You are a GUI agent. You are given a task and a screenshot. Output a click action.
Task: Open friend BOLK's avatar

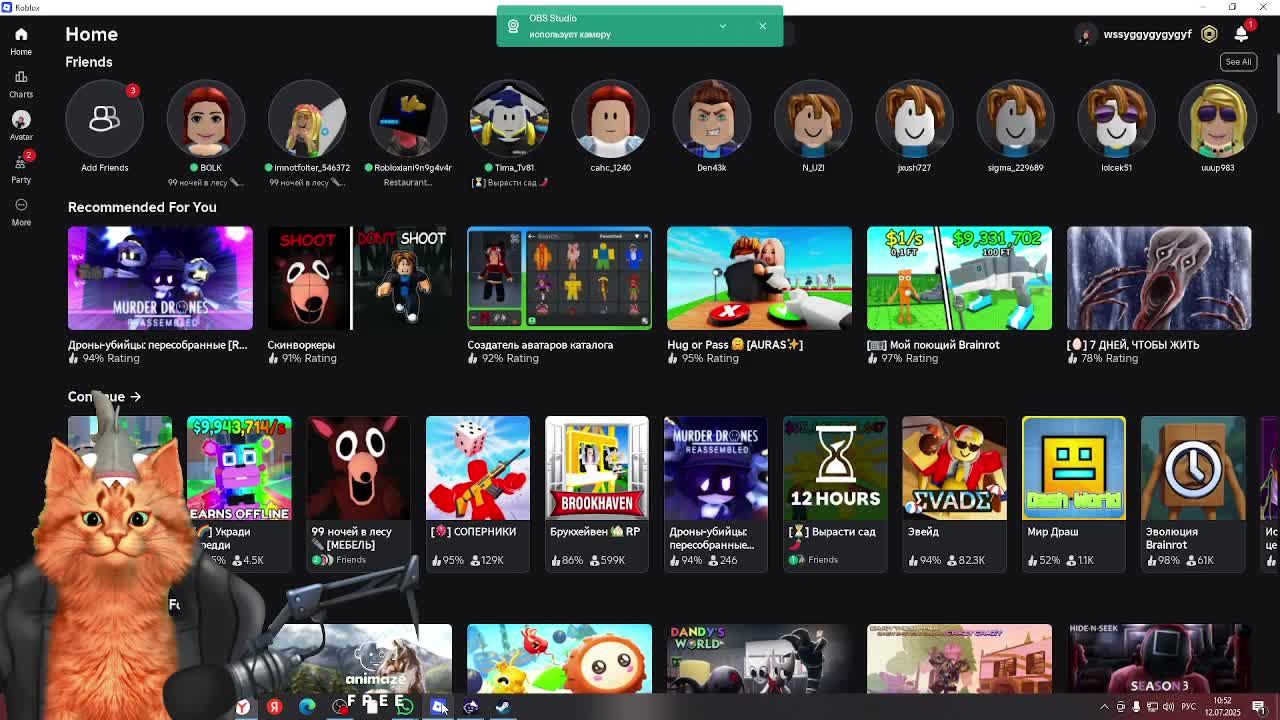tap(206, 119)
